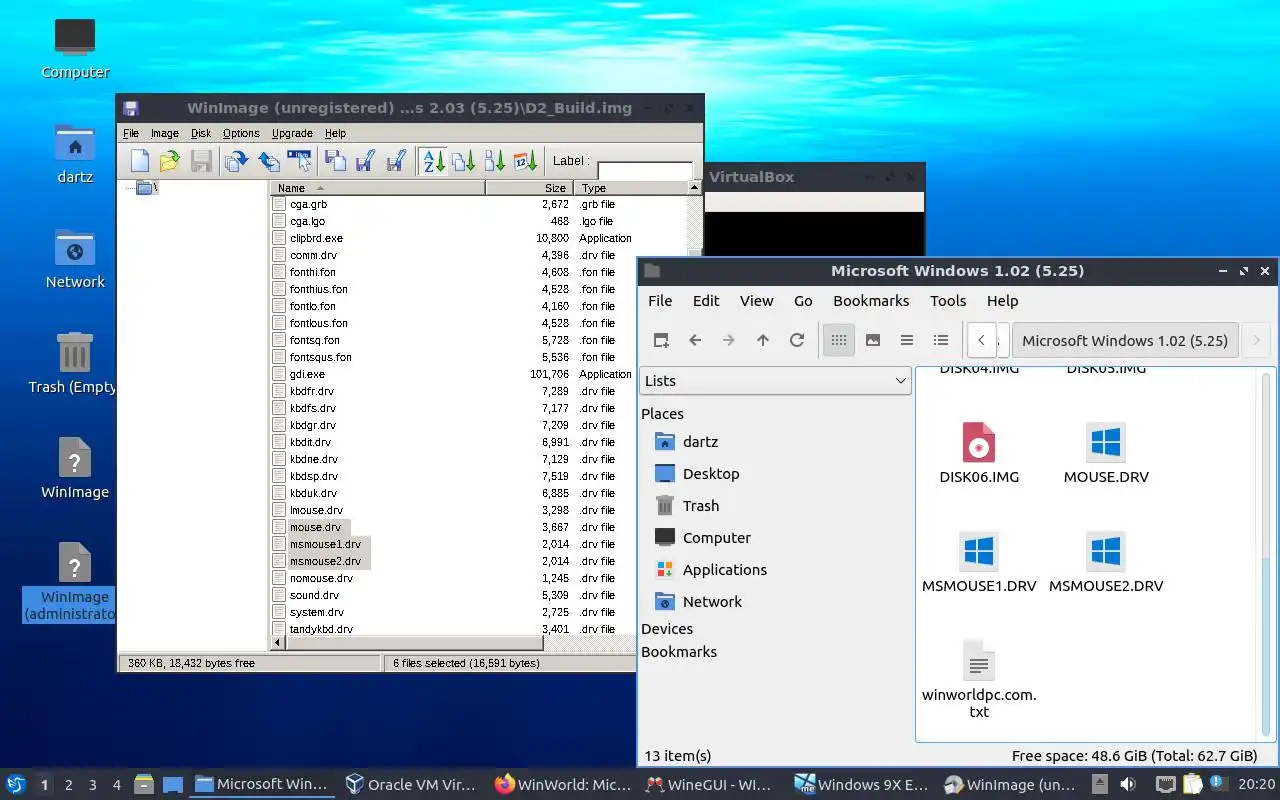Reload folder in file manager

click(797, 340)
